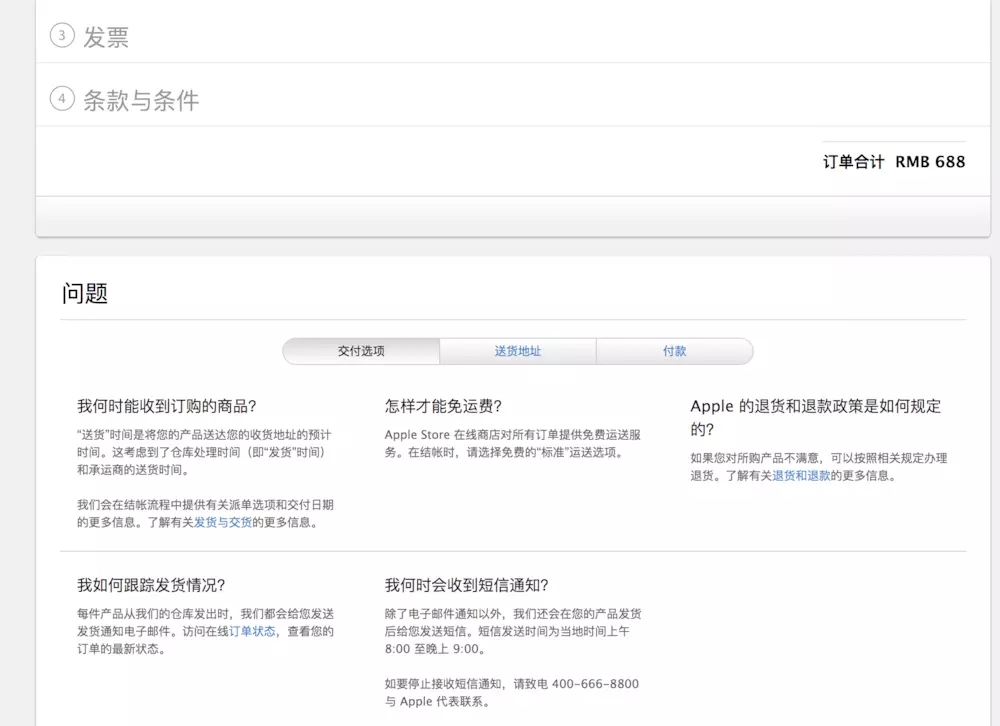Click the 8:00 至晚上 9:00 SMS time text
This screenshot has width=1000, height=726.
tap(435, 648)
